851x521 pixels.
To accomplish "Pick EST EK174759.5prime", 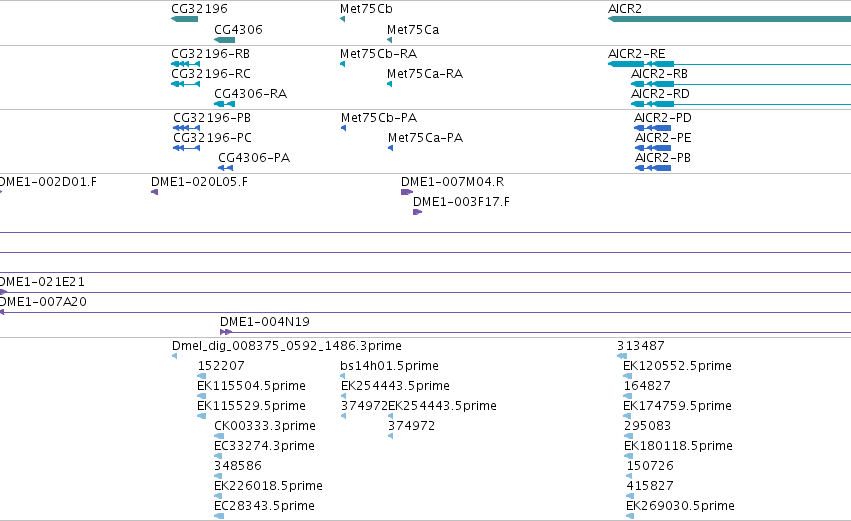I will (628, 416).
